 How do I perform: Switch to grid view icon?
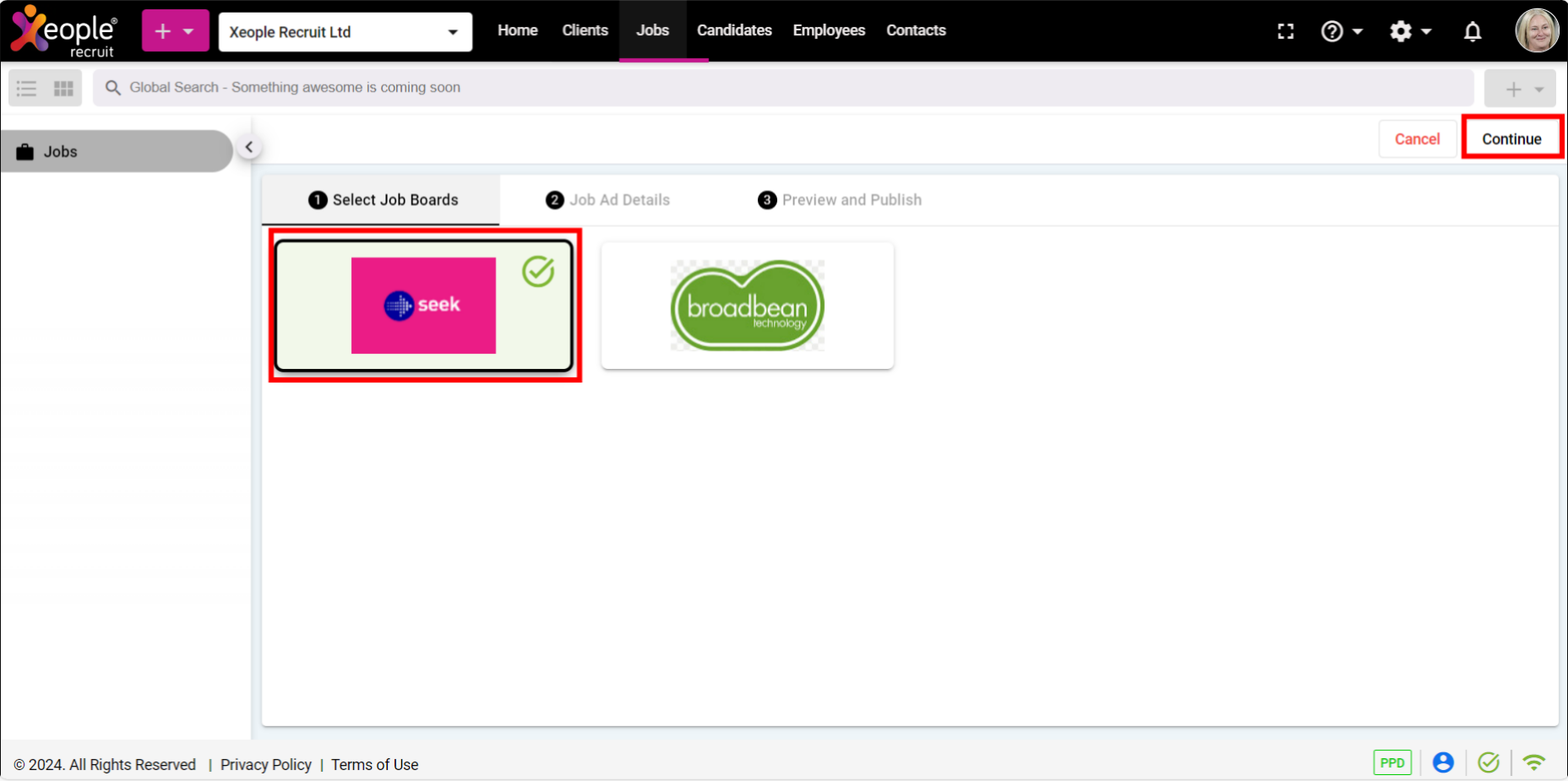(63, 88)
